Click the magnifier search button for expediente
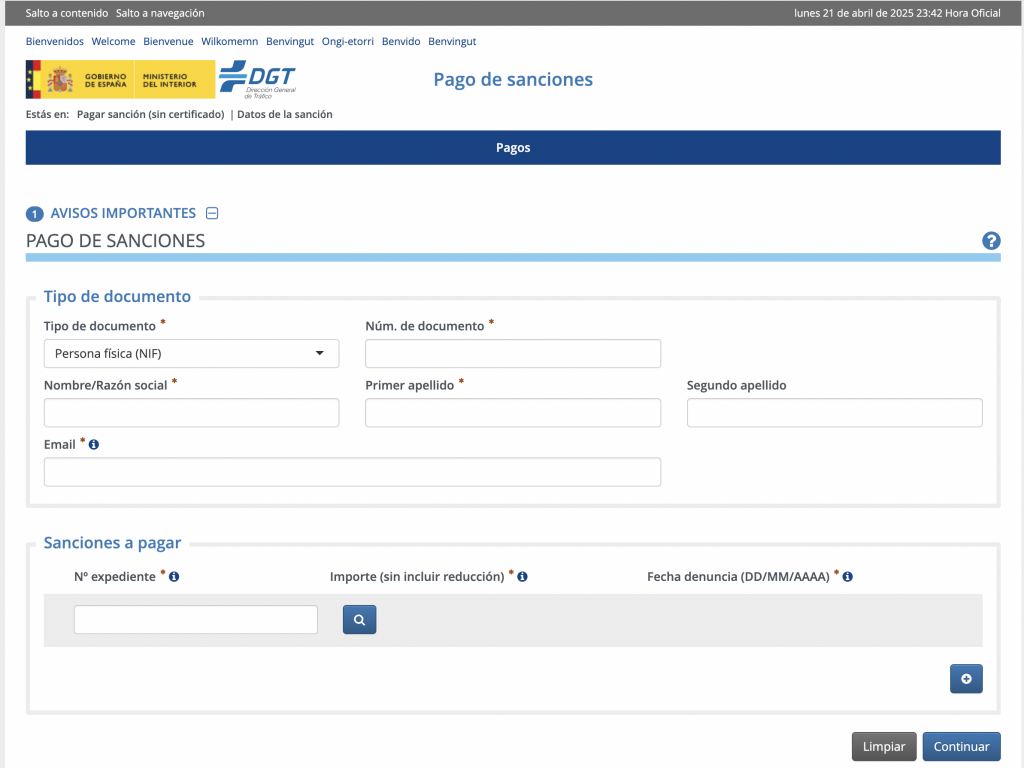This screenshot has width=1024, height=768. pyautogui.click(x=359, y=620)
